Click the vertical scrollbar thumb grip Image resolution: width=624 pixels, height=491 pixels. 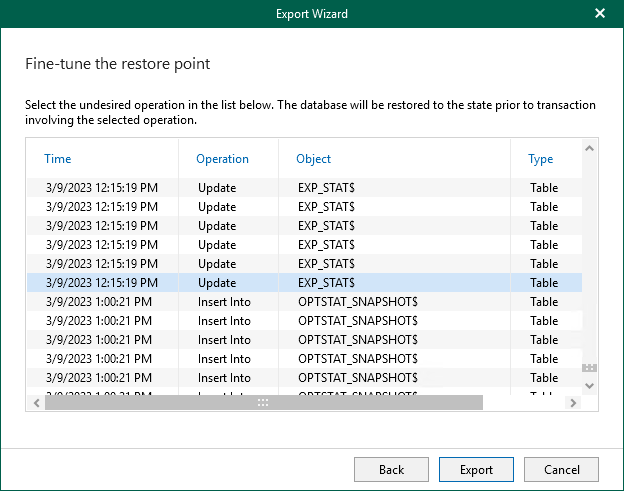[589, 368]
